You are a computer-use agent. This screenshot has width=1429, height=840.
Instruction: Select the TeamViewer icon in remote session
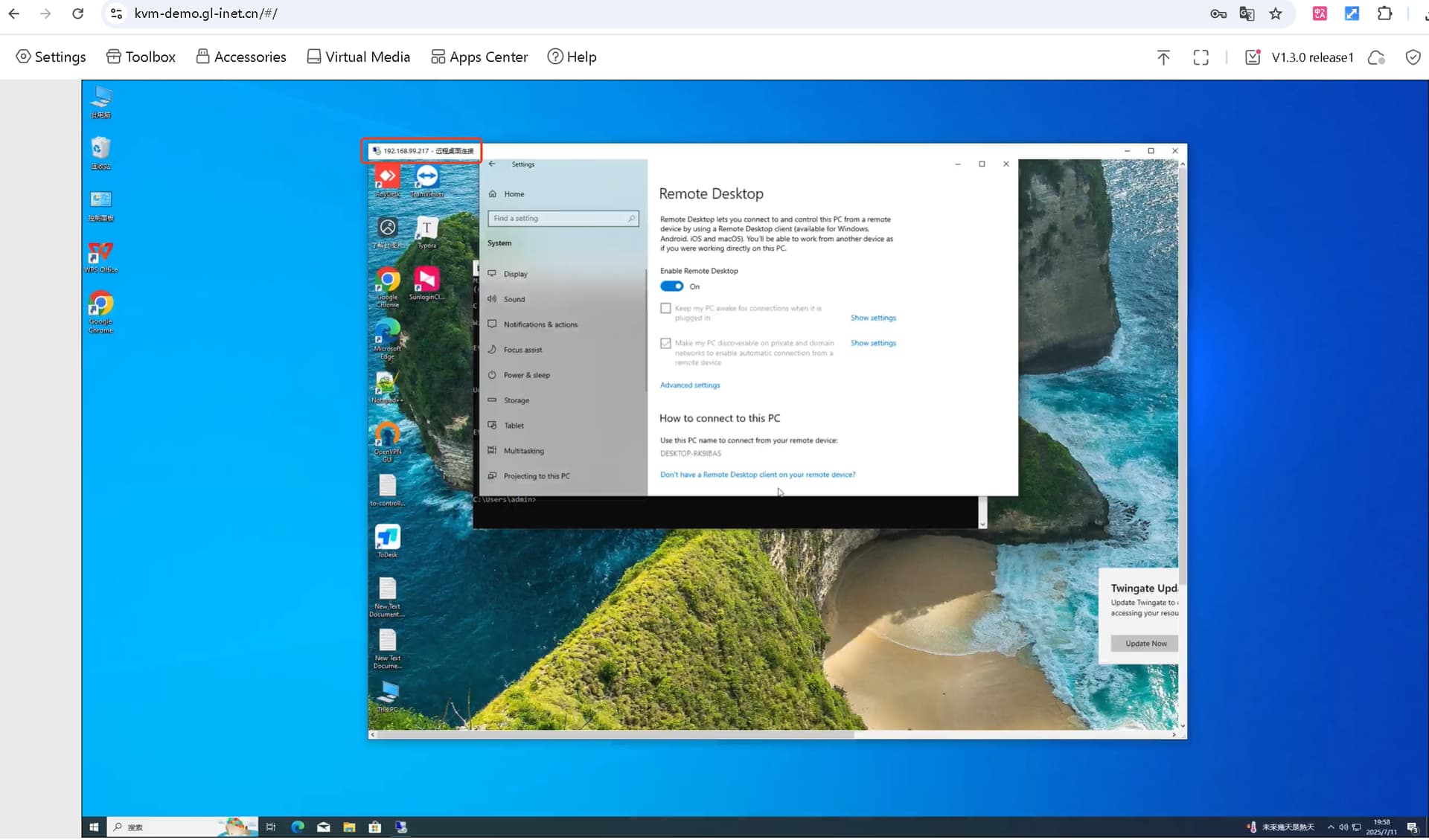click(427, 181)
